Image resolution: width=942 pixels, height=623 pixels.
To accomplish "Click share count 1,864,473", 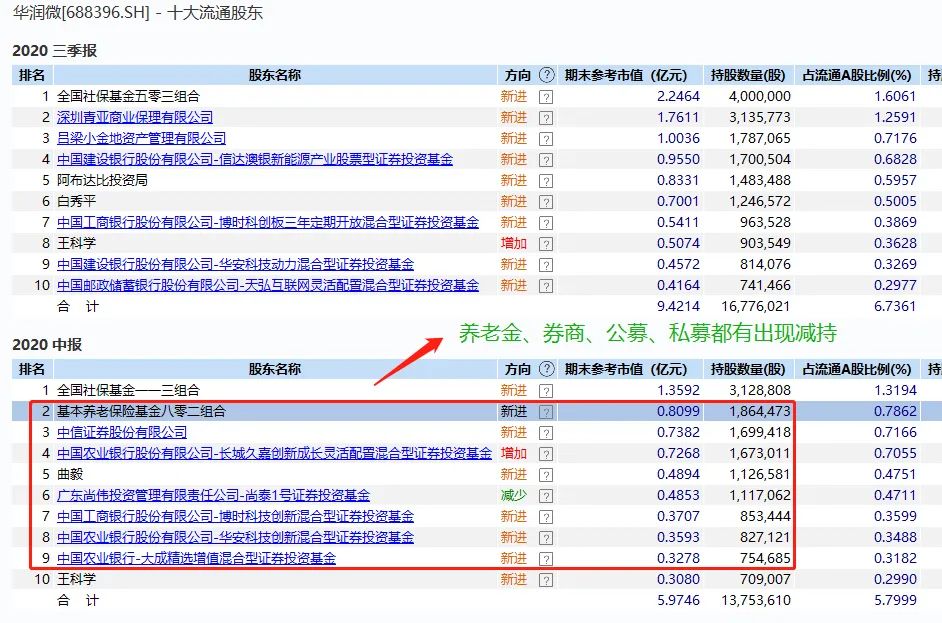I will (760, 412).
